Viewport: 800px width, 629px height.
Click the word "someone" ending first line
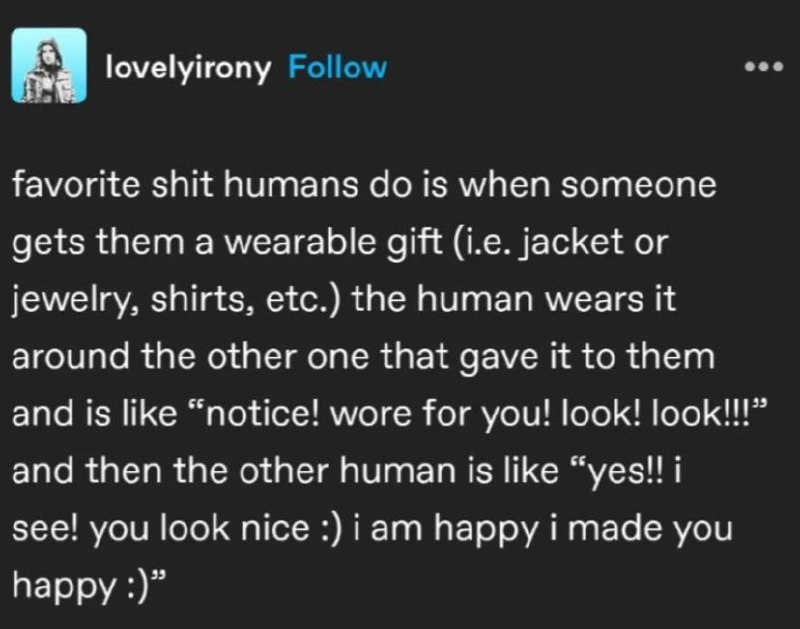click(x=638, y=185)
